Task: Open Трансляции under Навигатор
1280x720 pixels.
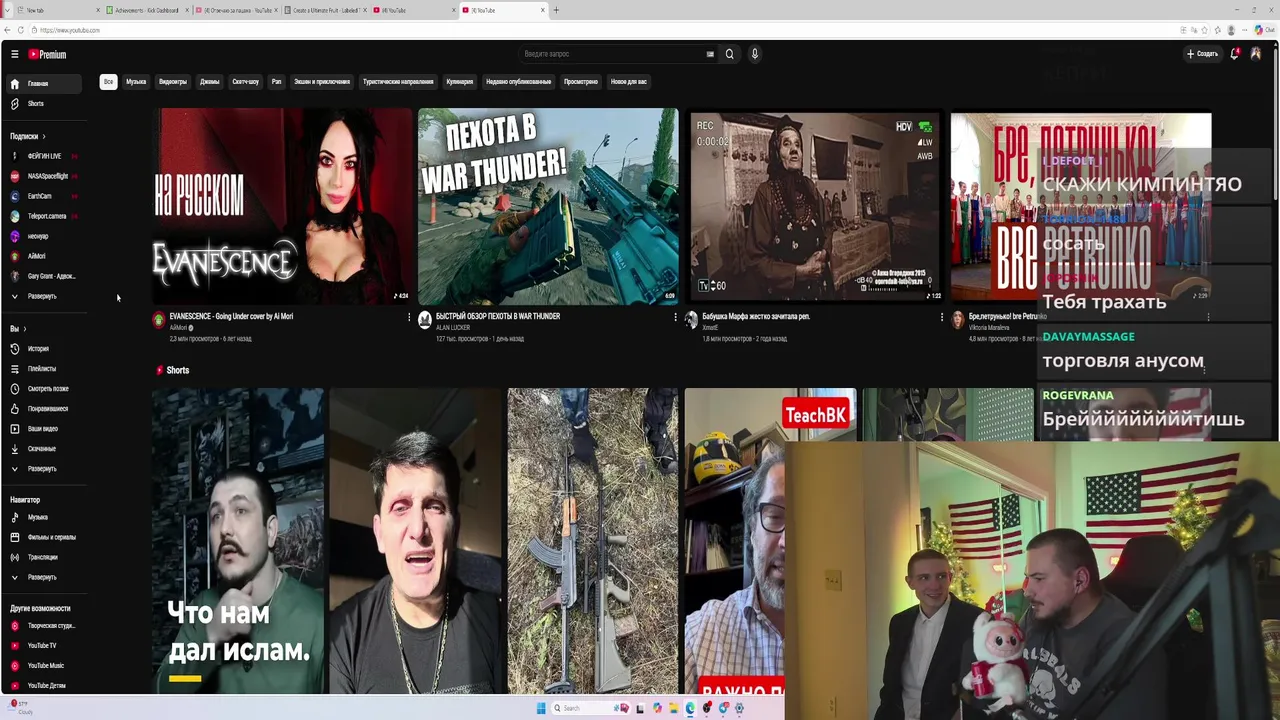Action: point(44,557)
